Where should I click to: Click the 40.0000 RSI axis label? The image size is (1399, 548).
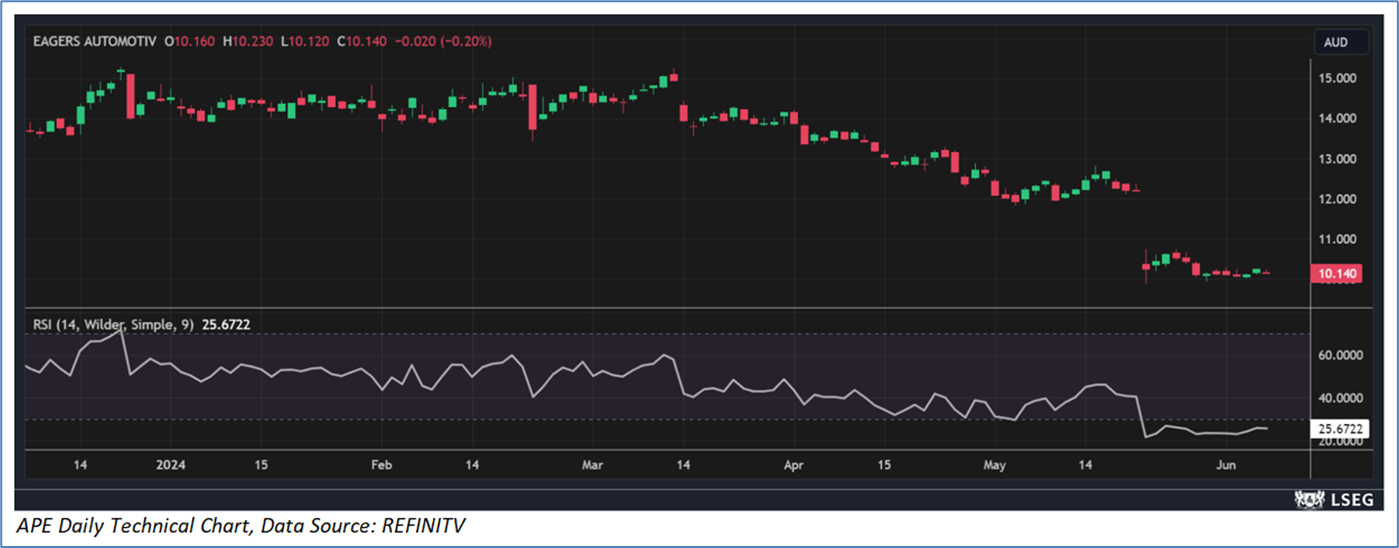pyautogui.click(x=1342, y=398)
